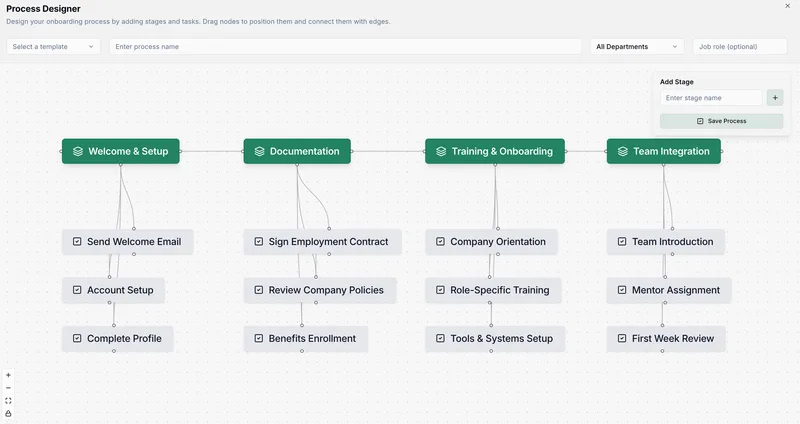The width and height of the screenshot is (800, 424).
Task: Click the Welcome & Setup stage layers icon
Action: point(78,152)
